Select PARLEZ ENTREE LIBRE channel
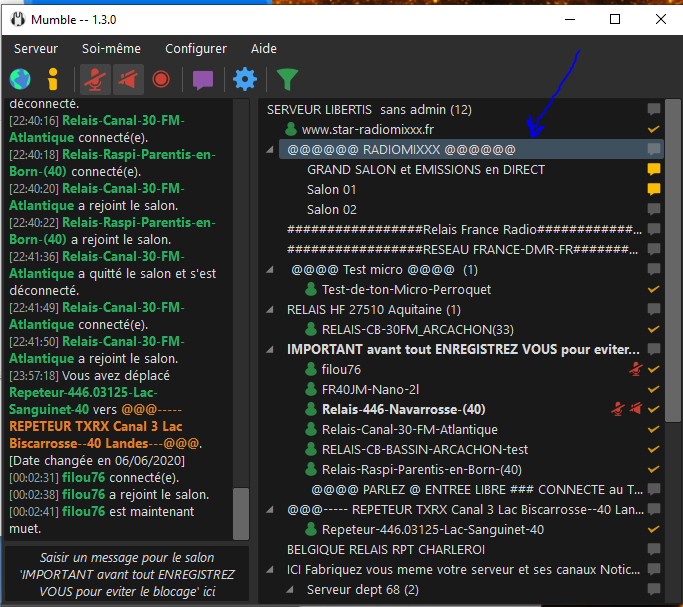Screen dimensions: 683x607 [x=477, y=490]
